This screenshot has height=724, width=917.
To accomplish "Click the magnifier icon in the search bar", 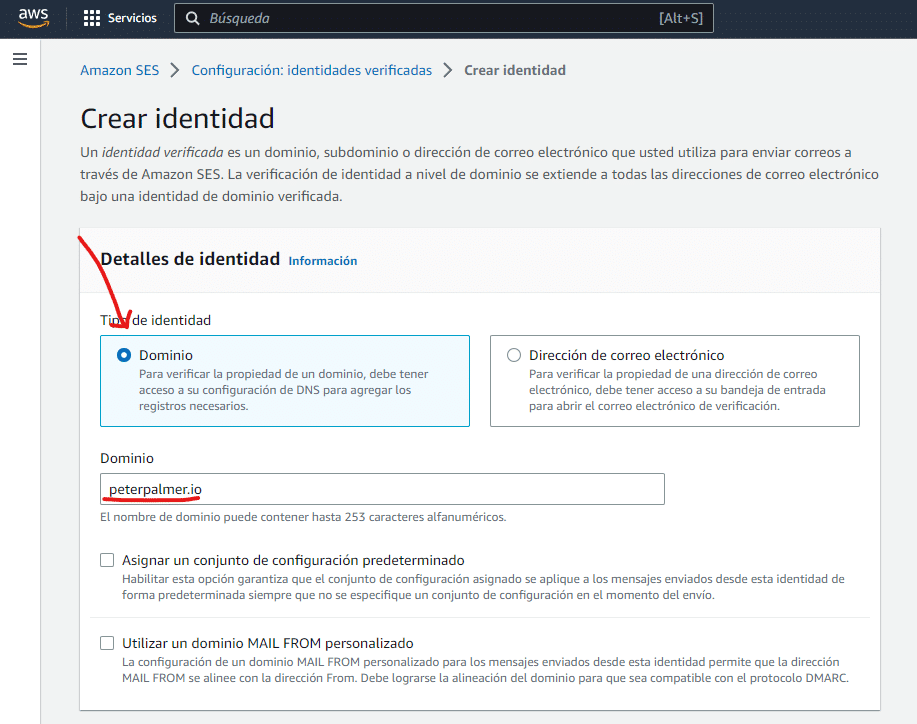I will pos(193,18).
